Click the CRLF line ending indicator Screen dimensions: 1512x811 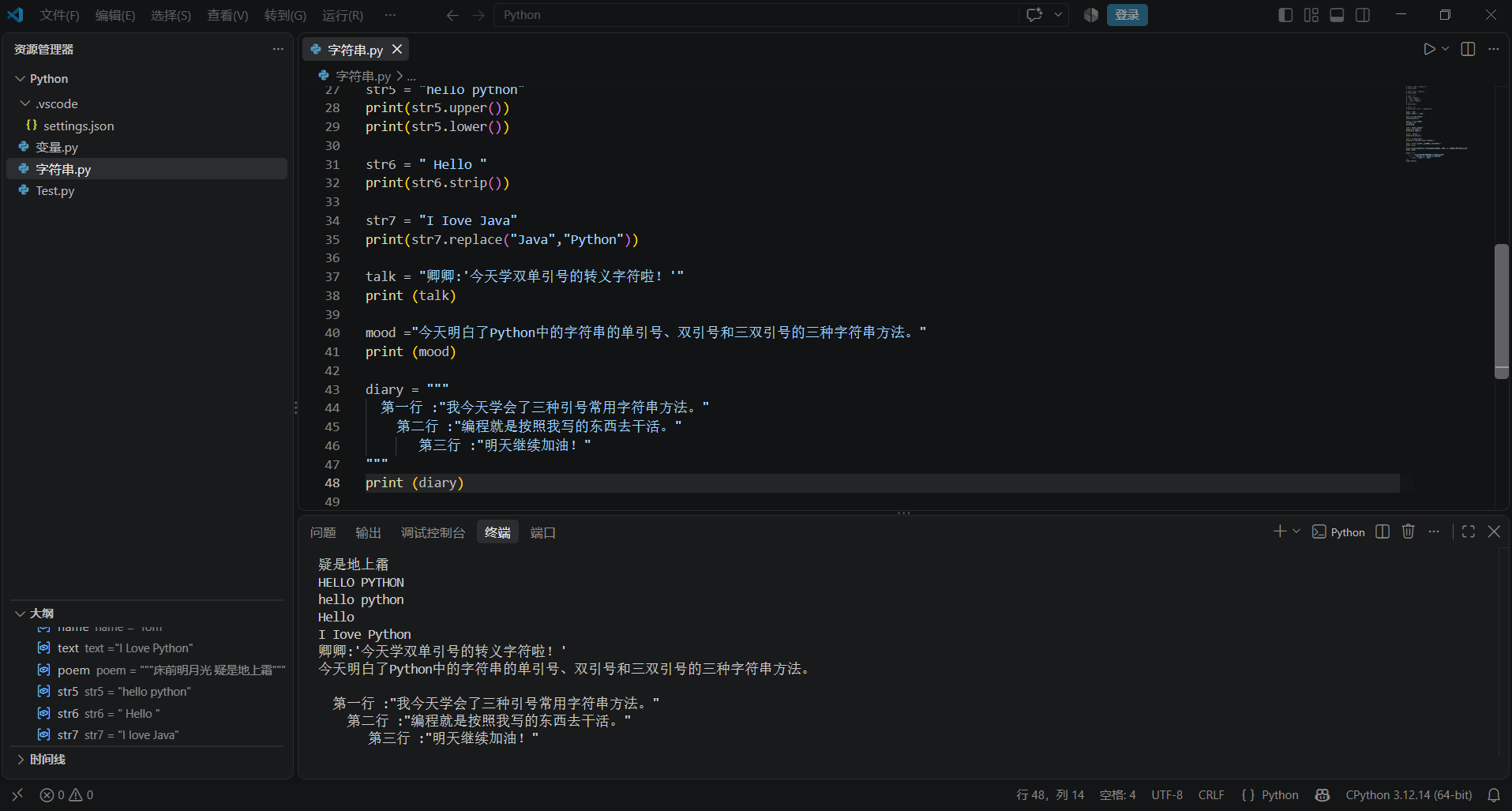[1211, 795]
